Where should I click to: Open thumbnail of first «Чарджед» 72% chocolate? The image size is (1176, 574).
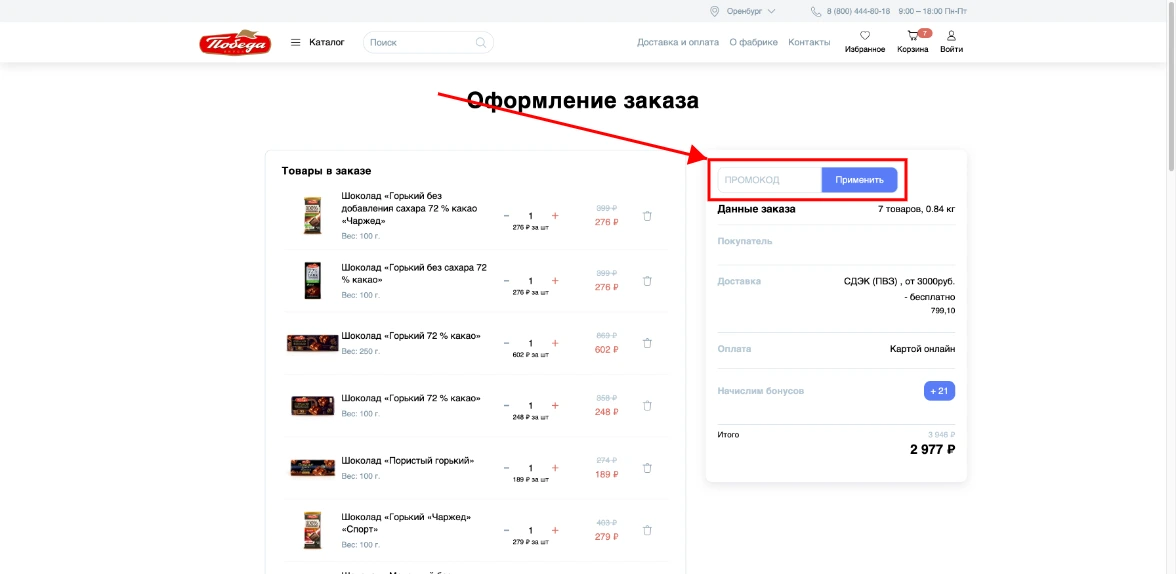coord(312,215)
